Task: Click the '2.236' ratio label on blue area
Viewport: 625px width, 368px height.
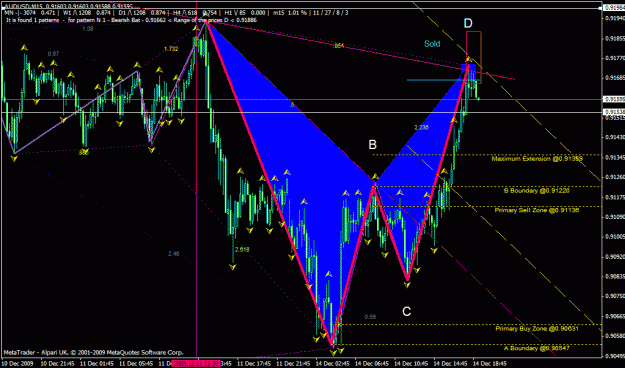Action: click(x=421, y=128)
